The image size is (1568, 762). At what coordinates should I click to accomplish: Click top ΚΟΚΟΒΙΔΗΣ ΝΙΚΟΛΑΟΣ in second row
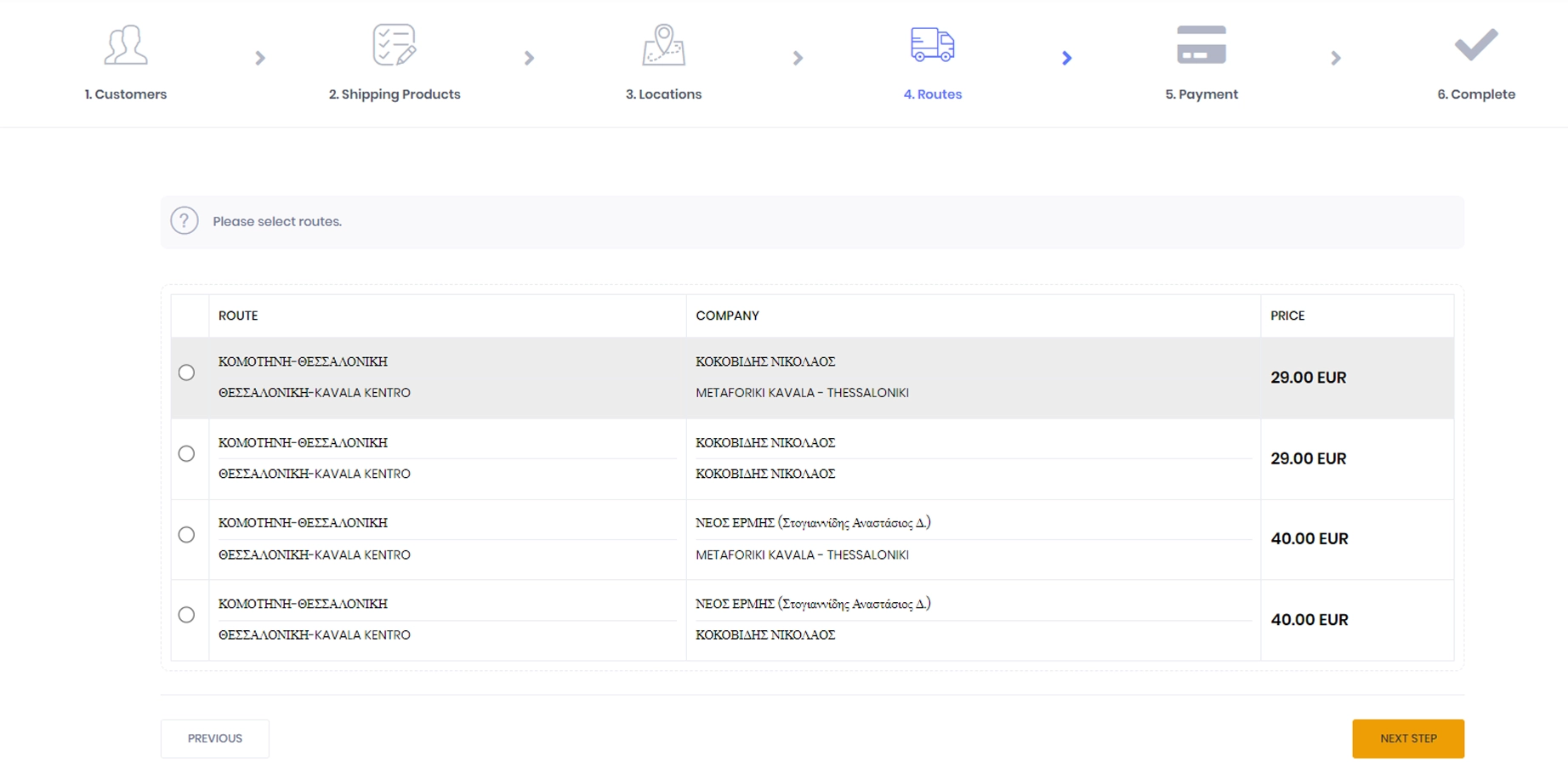(x=765, y=442)
